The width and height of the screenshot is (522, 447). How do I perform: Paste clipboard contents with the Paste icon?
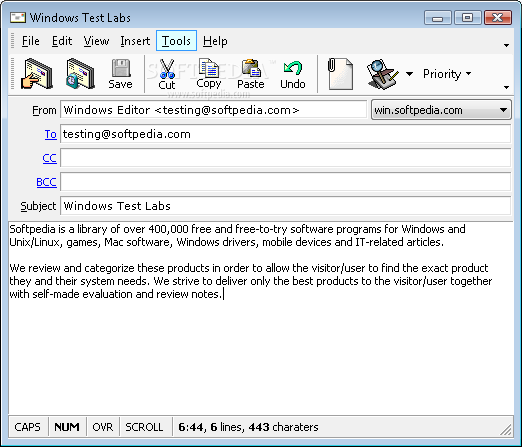click(251, 74)
